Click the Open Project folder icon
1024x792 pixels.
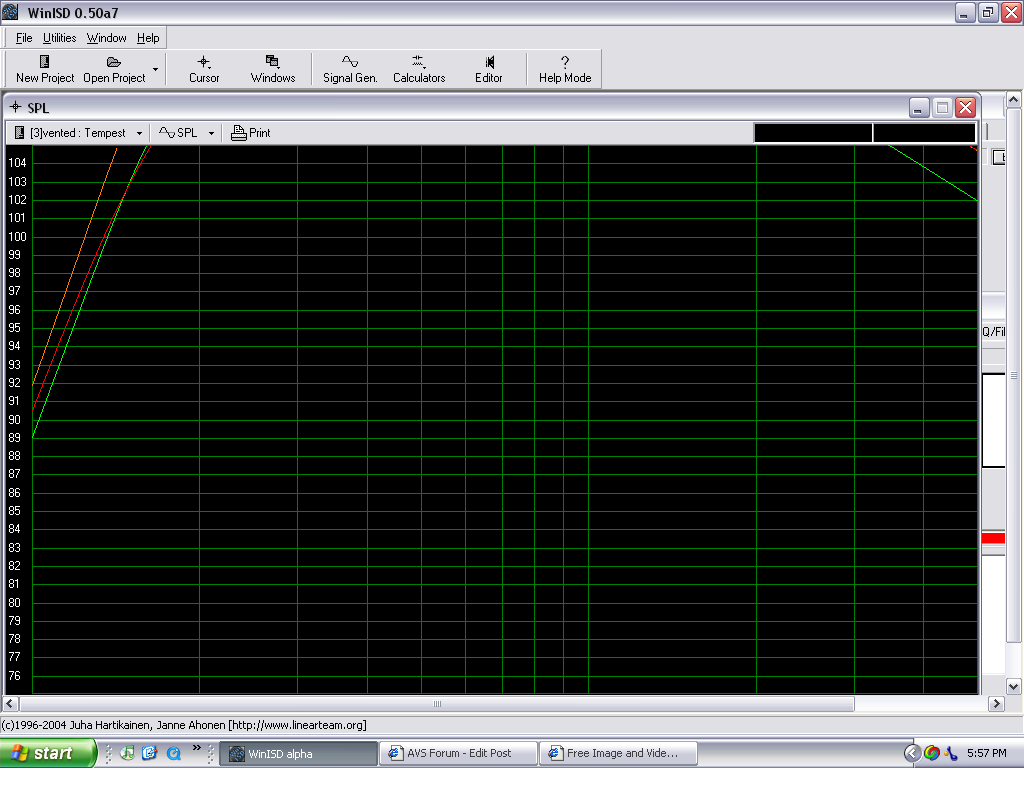(114, 62)
